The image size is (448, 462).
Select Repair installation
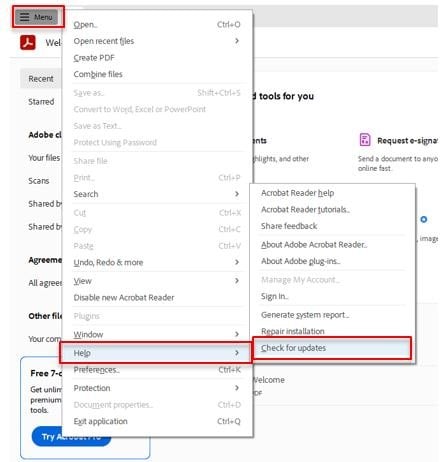[332, 331]
